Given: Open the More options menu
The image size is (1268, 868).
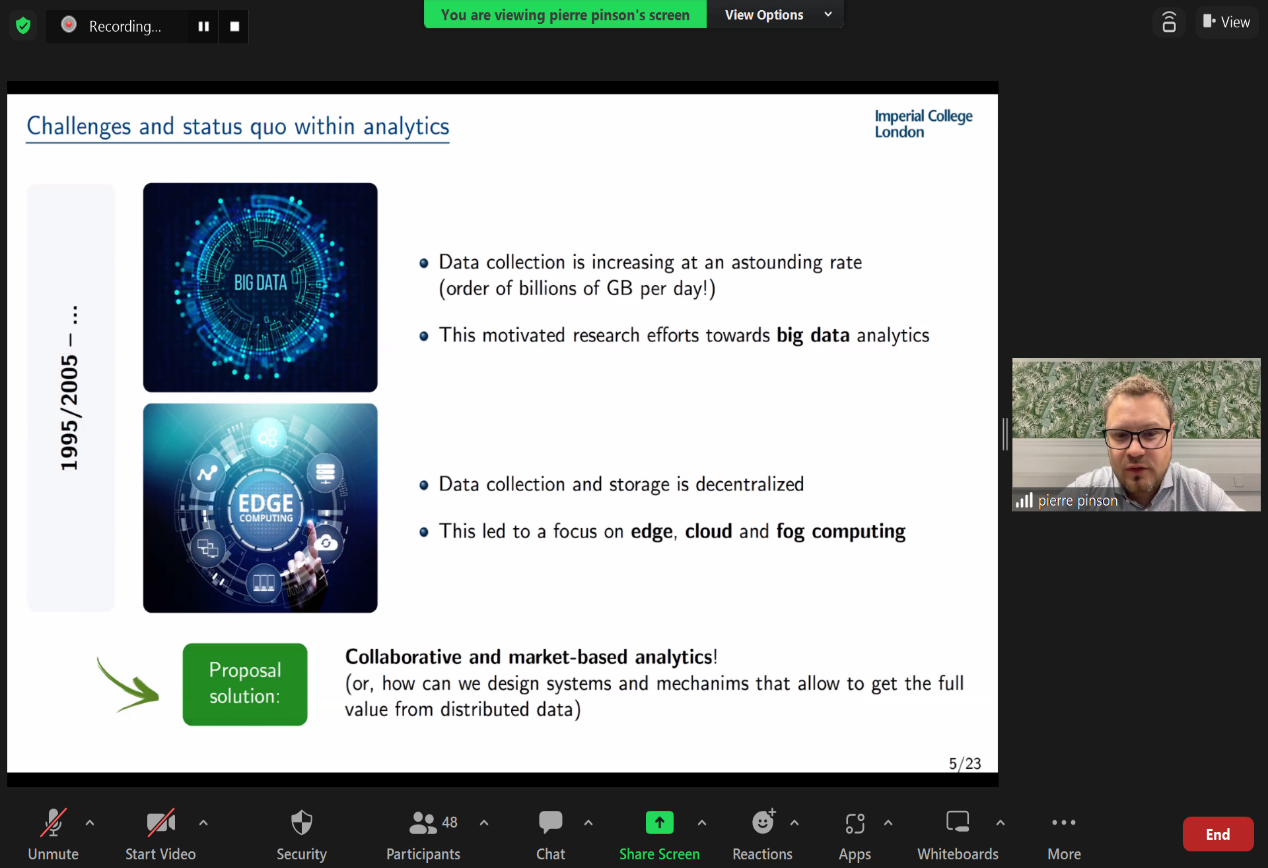Looking at the screenshot, I should click(1064, 833).
